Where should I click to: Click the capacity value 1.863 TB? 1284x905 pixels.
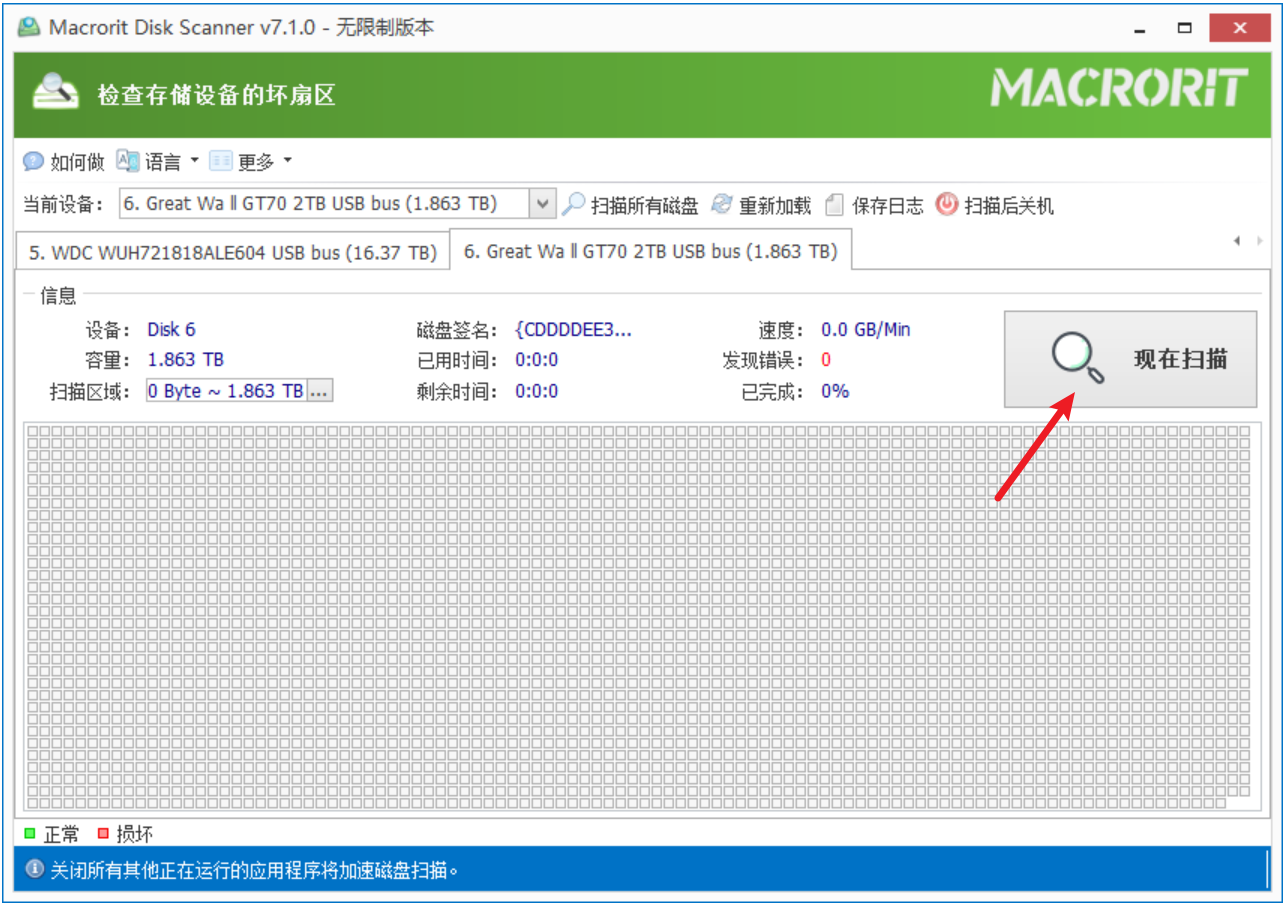click(x=185, y=360)
